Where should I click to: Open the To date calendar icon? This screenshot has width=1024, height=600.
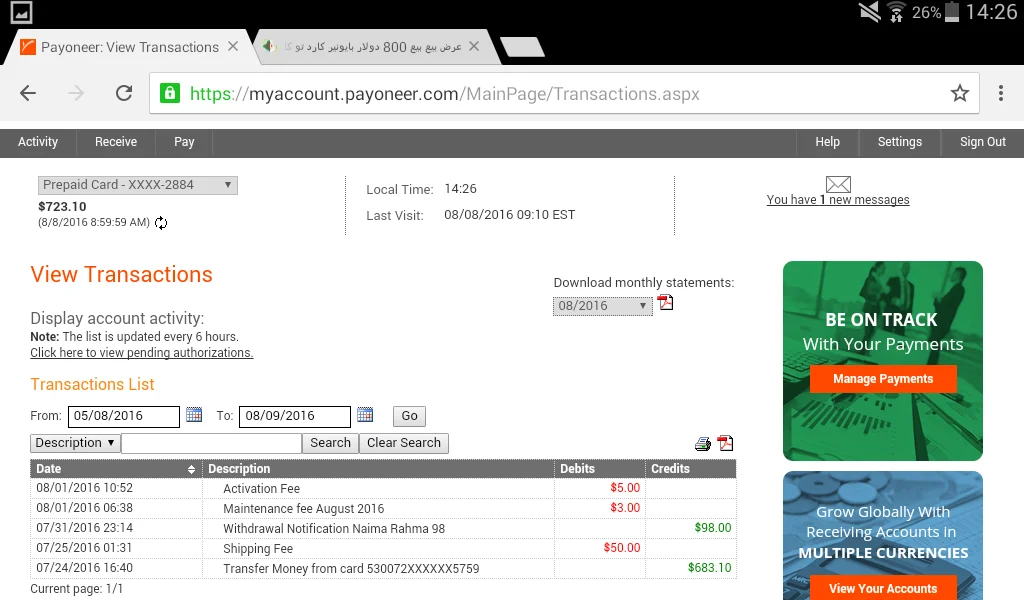tap(365, 415)
